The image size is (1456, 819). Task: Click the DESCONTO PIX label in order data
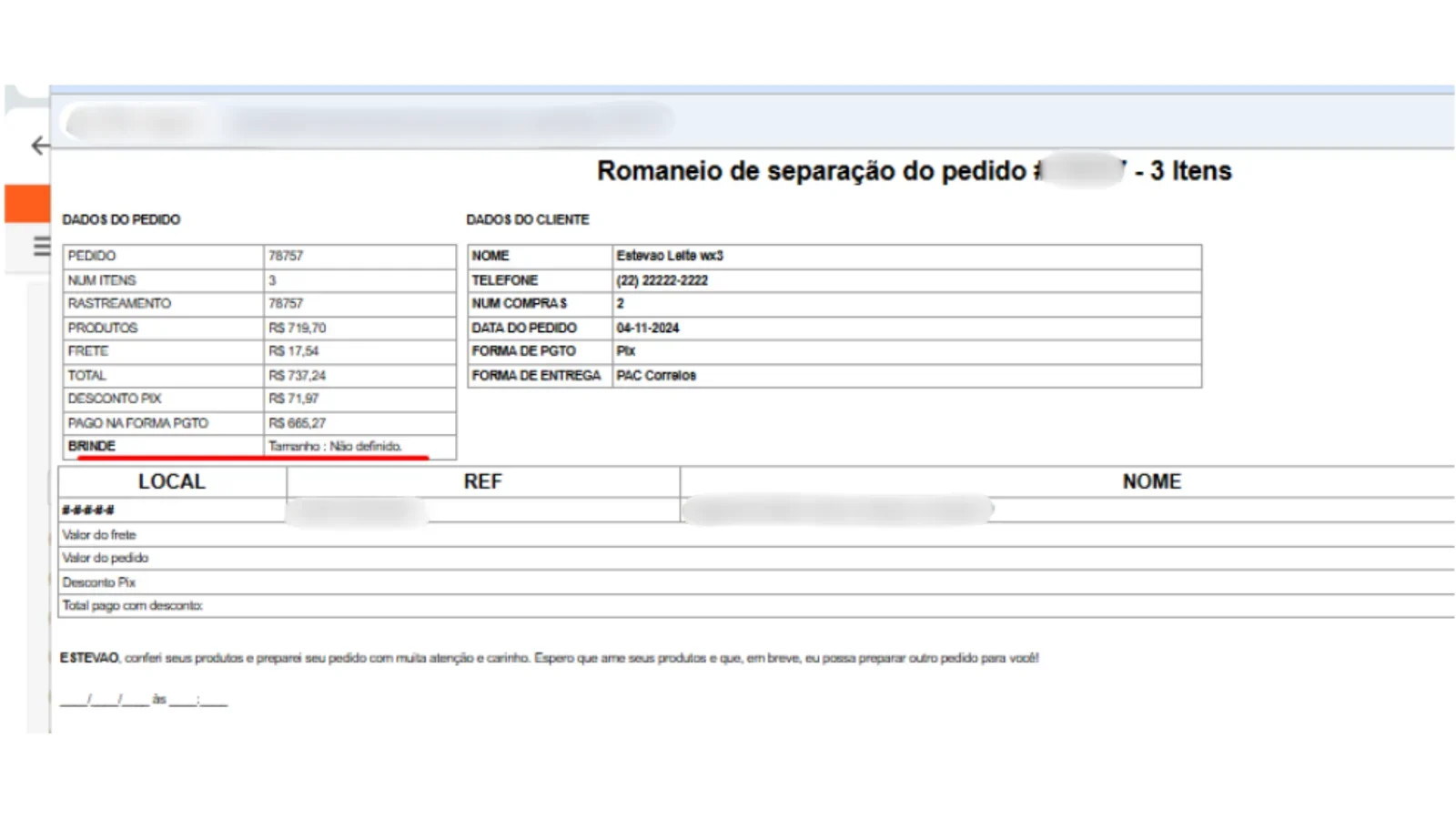[115, 399]
